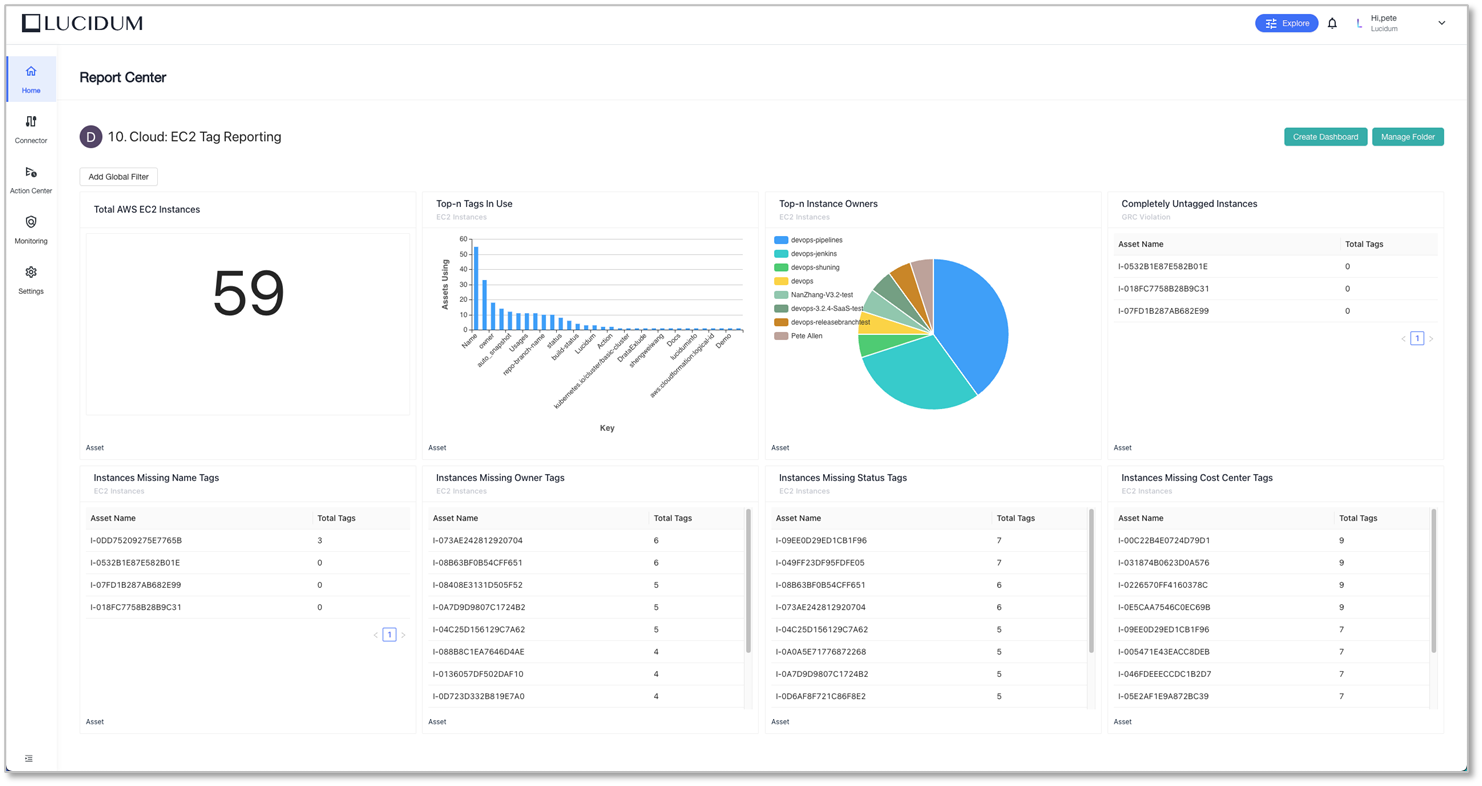Click the Explore button

click(1286, 23)
